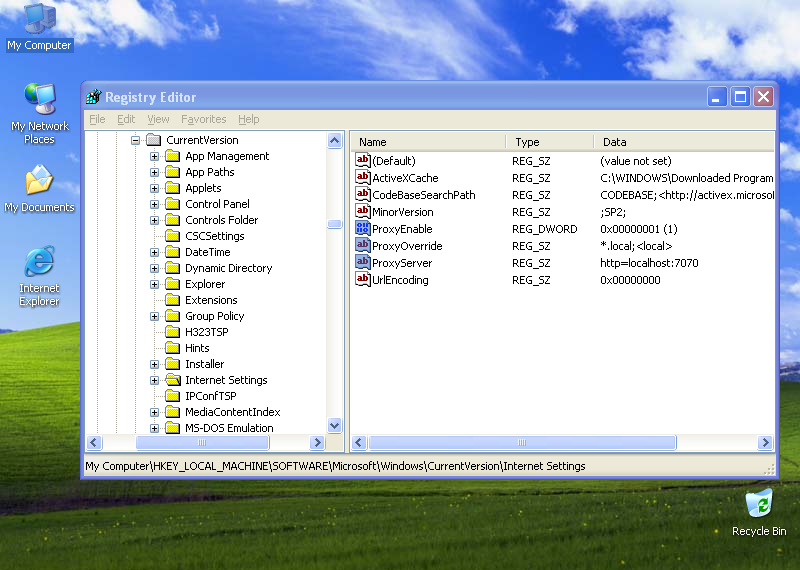Screen dimensions: 800x570
Task: Expand the App Management key
Action: click(x=154, y=156)
